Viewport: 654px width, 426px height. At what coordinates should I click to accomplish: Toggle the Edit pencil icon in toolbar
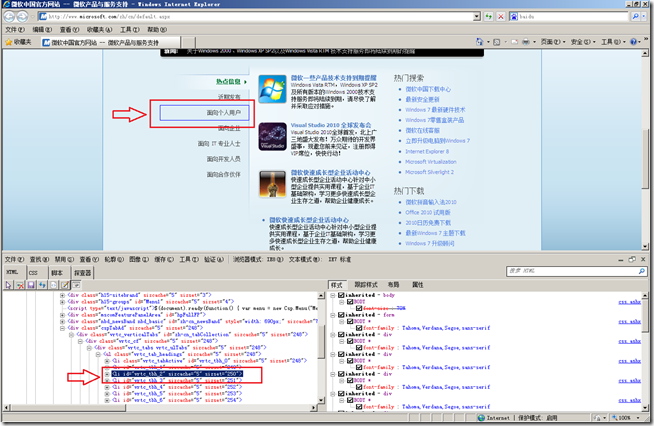pyautogui.click(x=65, y=285)
